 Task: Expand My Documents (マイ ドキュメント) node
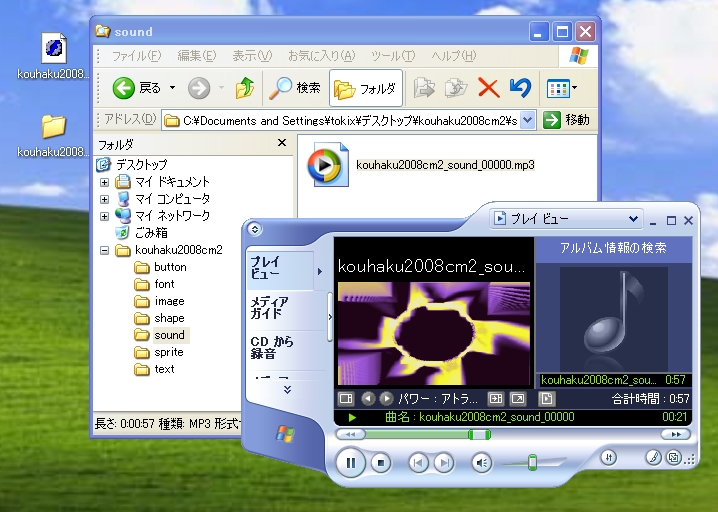[x=104, y=182]
